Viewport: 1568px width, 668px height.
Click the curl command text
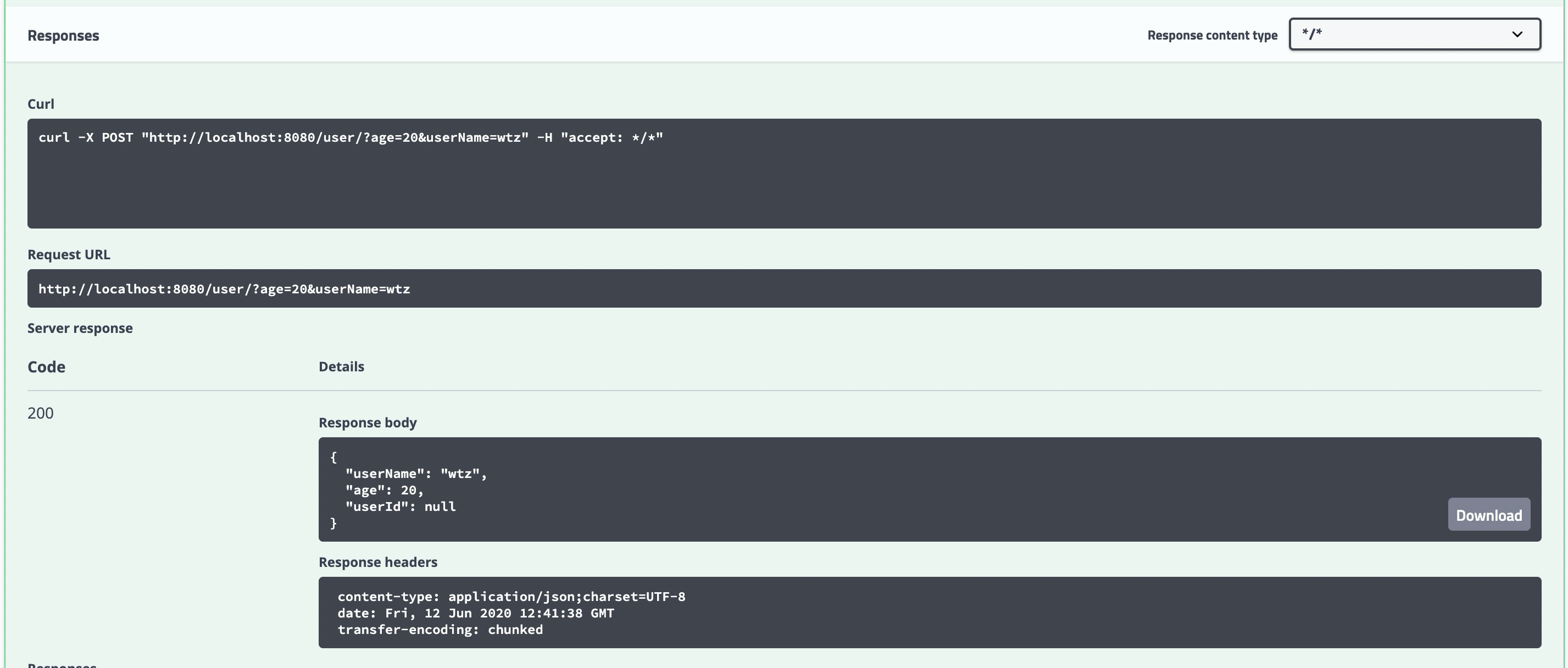click(x=351, y=137)
